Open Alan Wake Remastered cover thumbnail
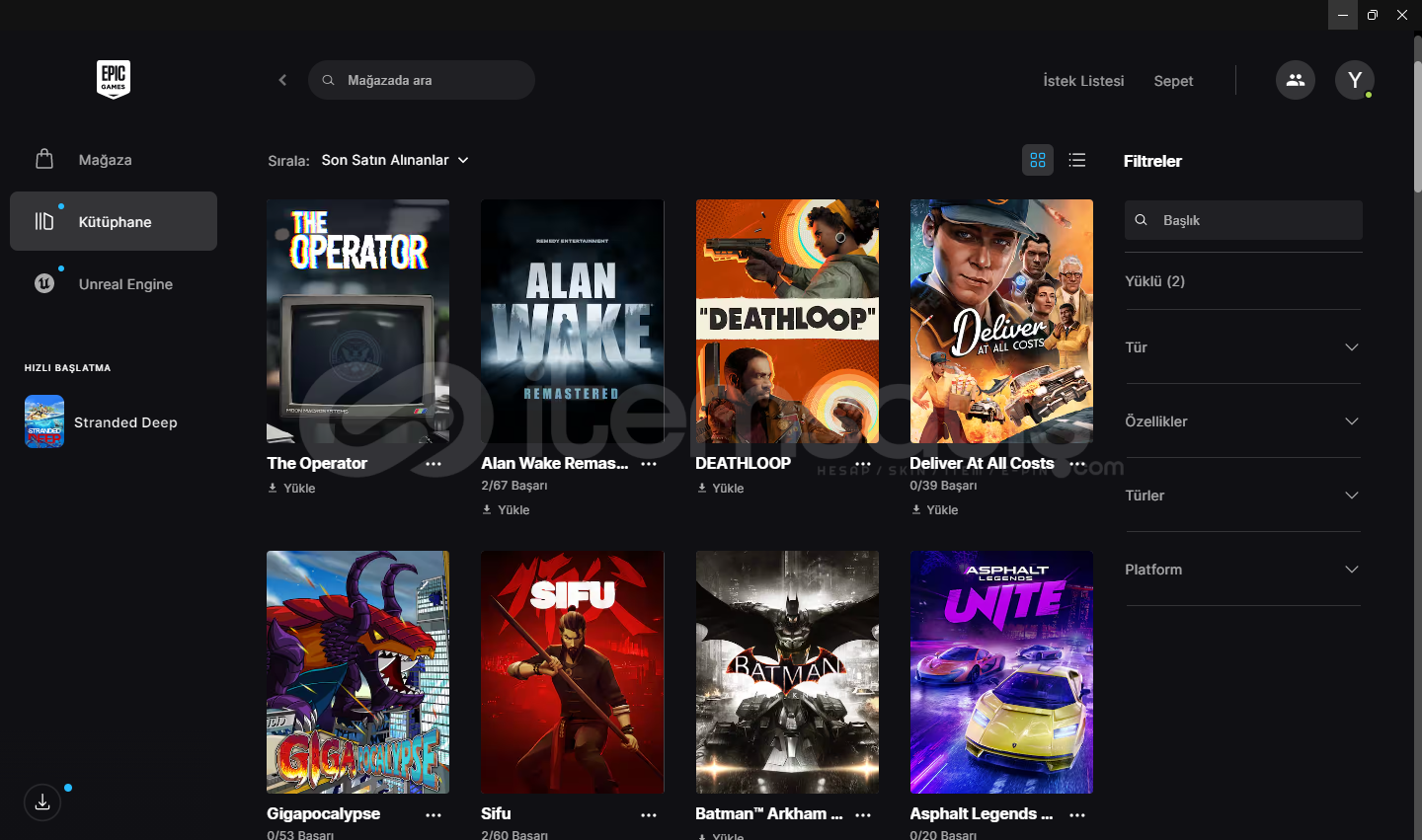 tap(573, 322)
